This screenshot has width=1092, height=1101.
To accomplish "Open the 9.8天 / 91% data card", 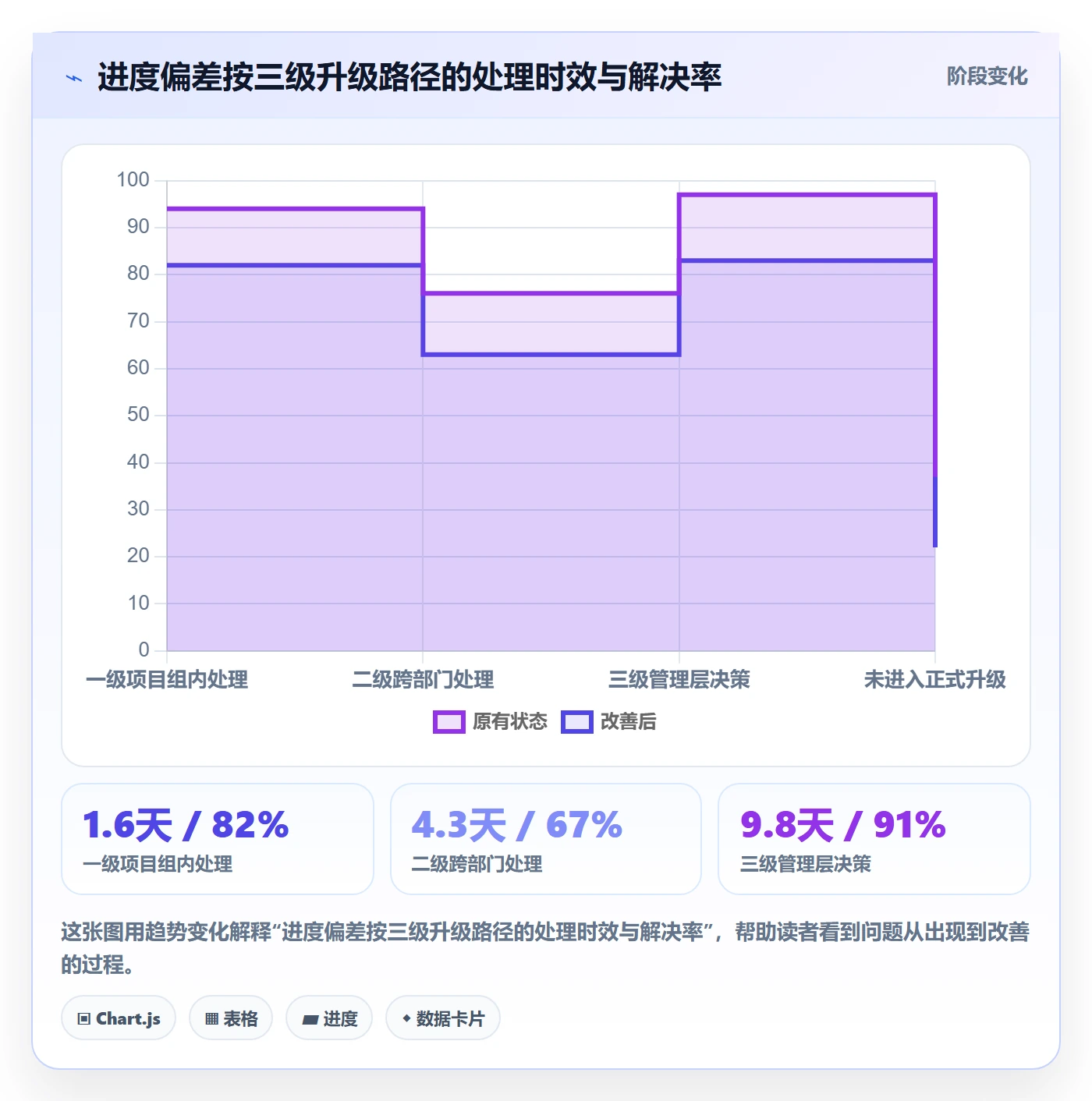I will (874, 839).
